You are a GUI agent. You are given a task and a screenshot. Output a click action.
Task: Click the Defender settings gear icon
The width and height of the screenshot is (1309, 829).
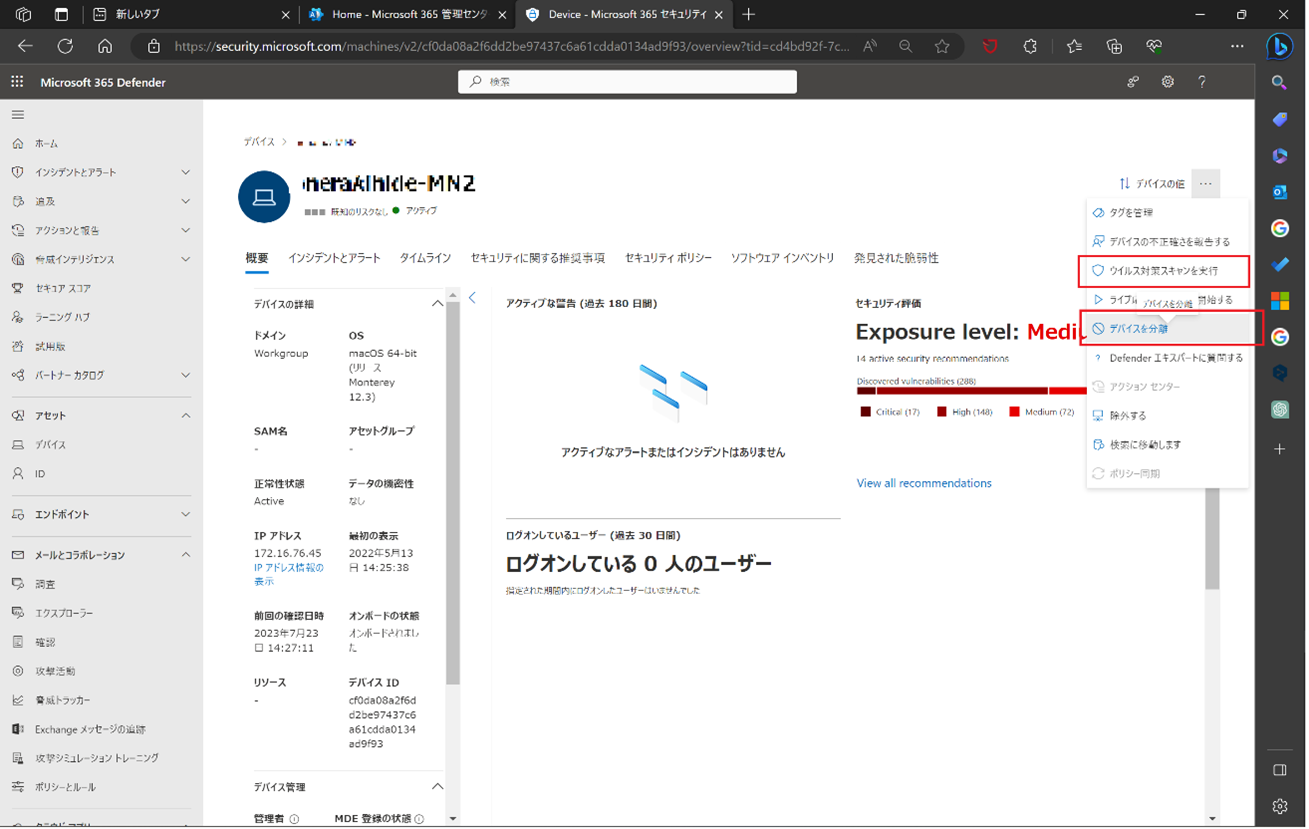click(1168, 82)
